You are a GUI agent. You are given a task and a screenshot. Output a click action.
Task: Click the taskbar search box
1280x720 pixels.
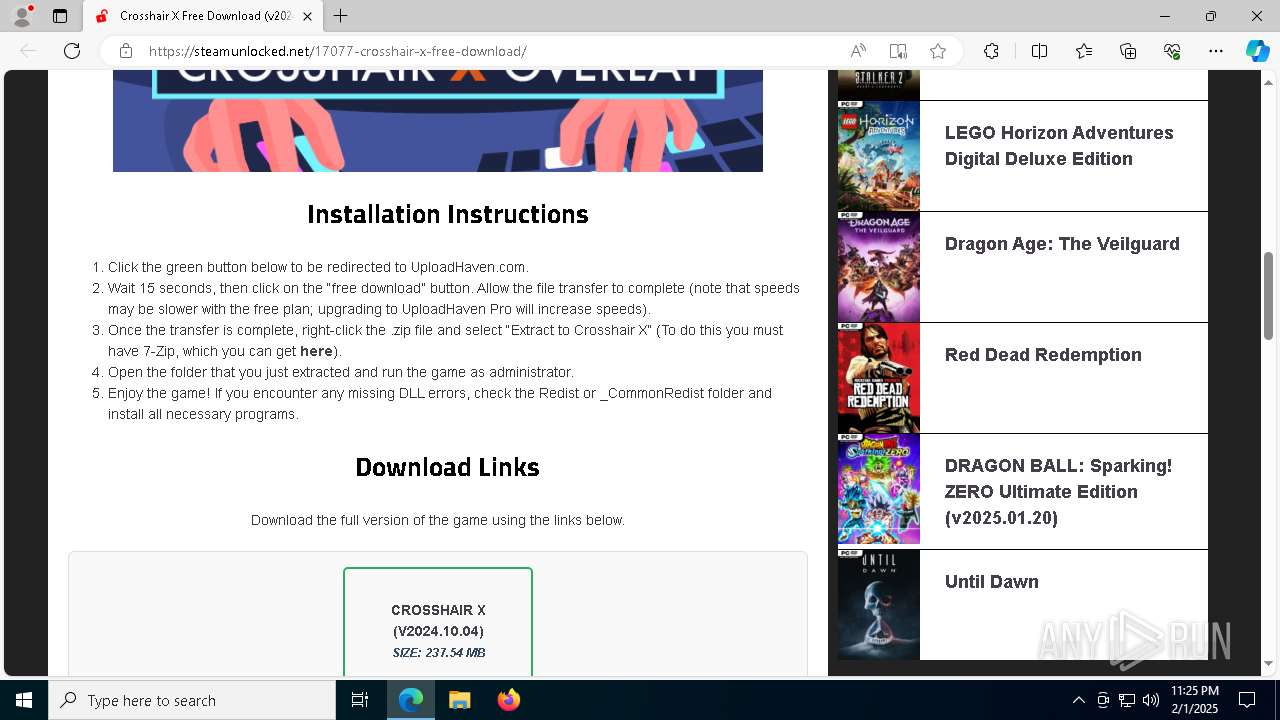192,700
